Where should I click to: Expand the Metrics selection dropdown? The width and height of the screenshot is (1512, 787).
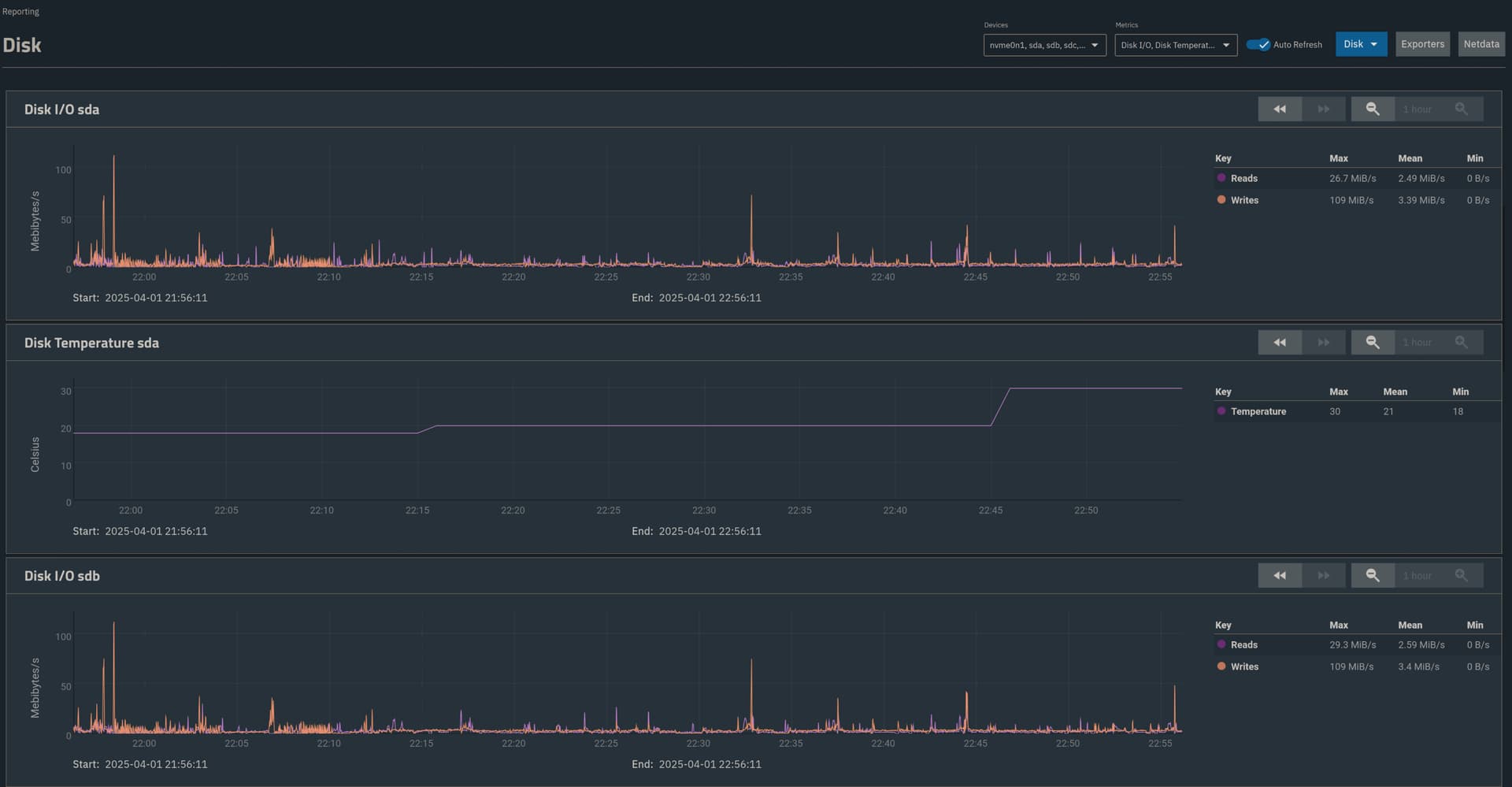coord(1175,46)
